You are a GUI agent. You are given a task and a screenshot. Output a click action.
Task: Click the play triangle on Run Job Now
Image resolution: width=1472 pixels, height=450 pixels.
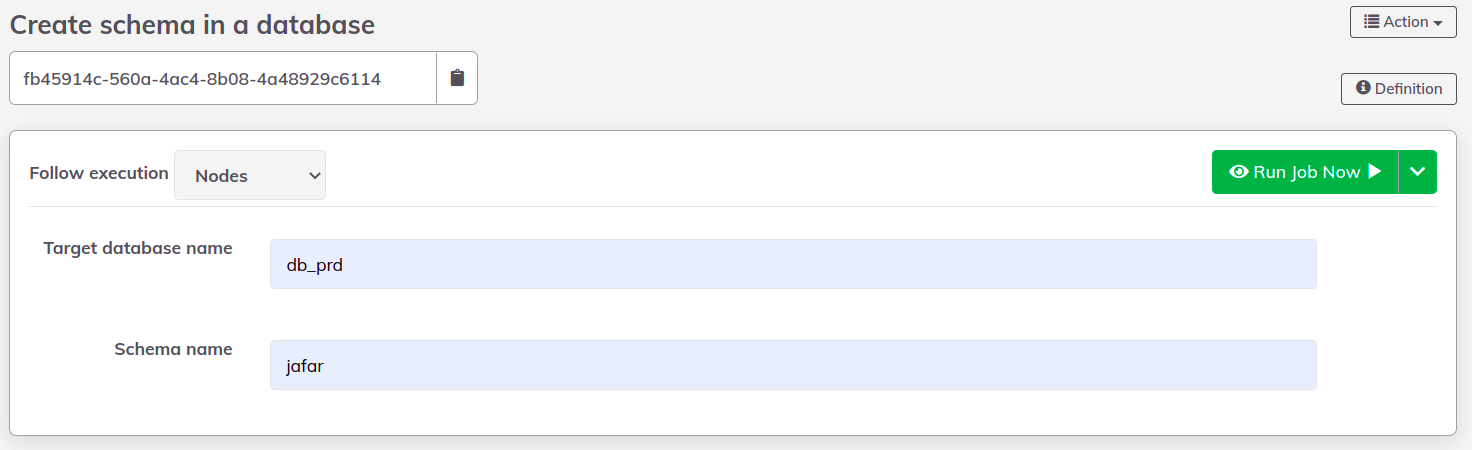click(1375, 172)
